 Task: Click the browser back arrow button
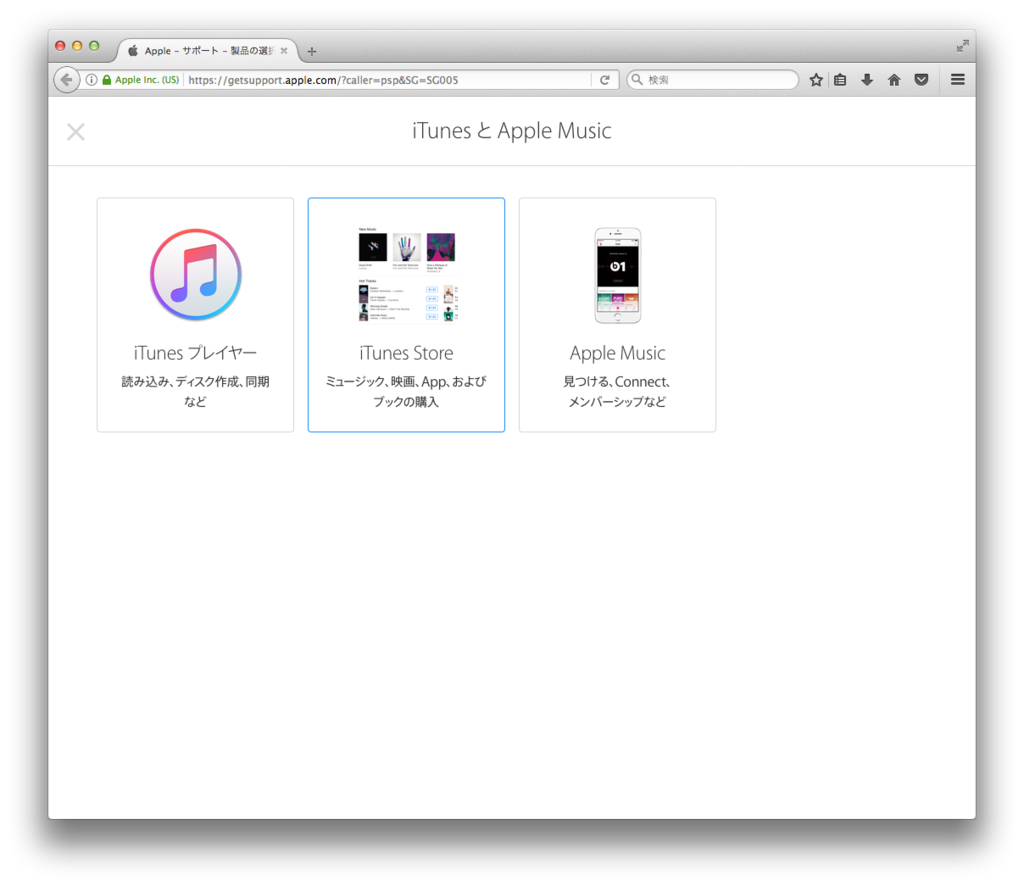point(66,80)
